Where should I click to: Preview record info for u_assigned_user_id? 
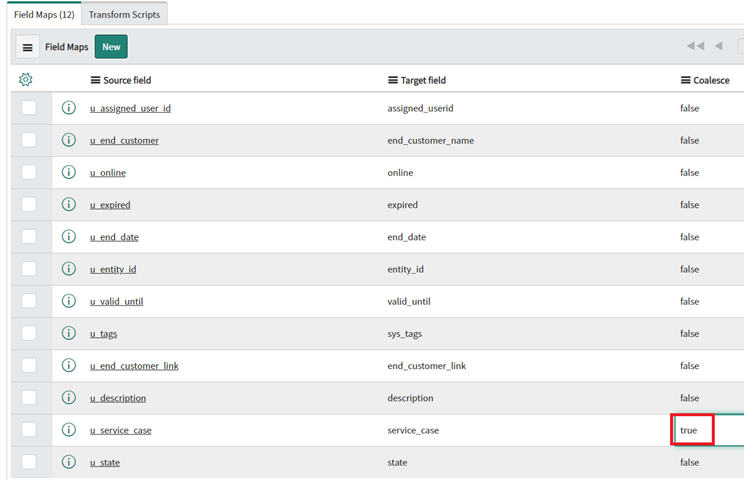click(69, 108)
